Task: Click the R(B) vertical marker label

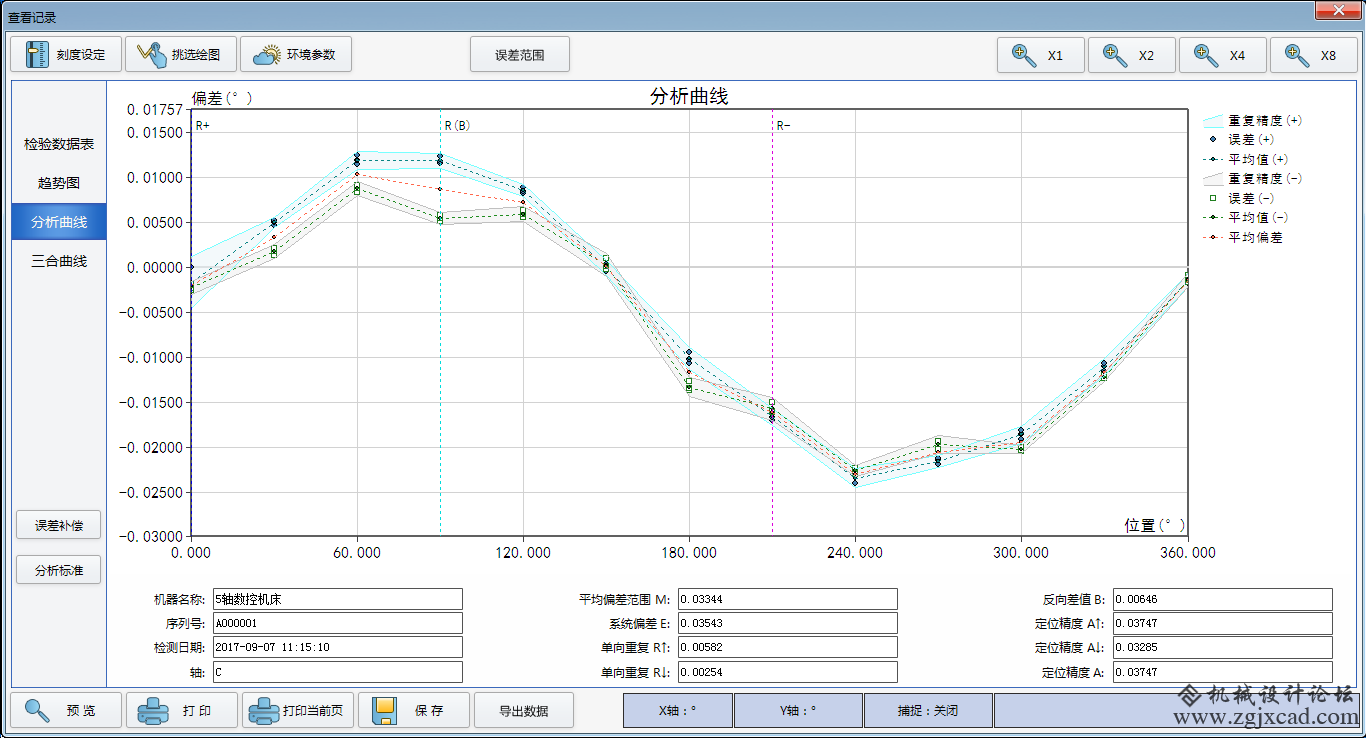Action: (457, 126)
